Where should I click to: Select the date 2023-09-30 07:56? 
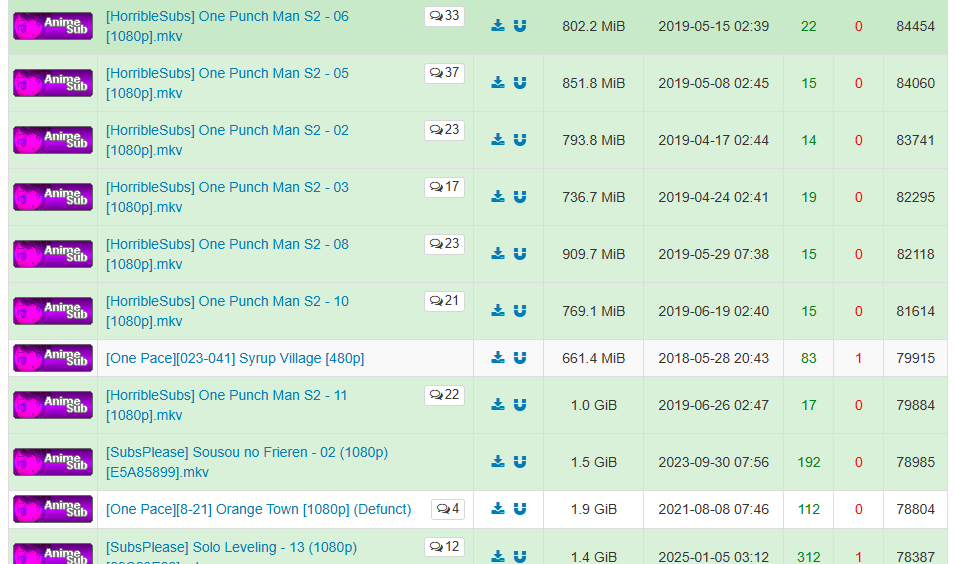click(x=714, y=462)
